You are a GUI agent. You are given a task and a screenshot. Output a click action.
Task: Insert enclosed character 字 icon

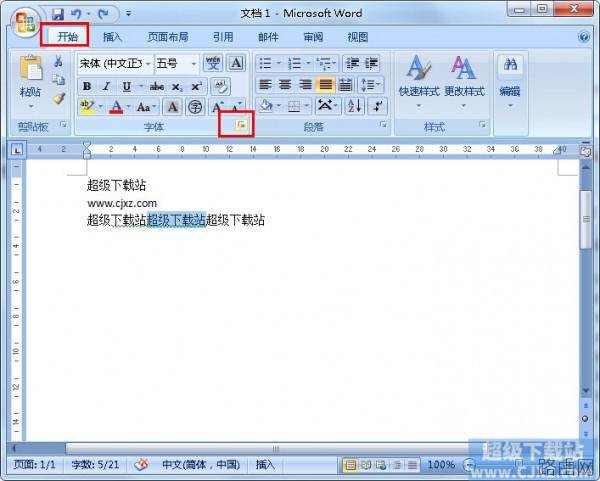[195, 107]
